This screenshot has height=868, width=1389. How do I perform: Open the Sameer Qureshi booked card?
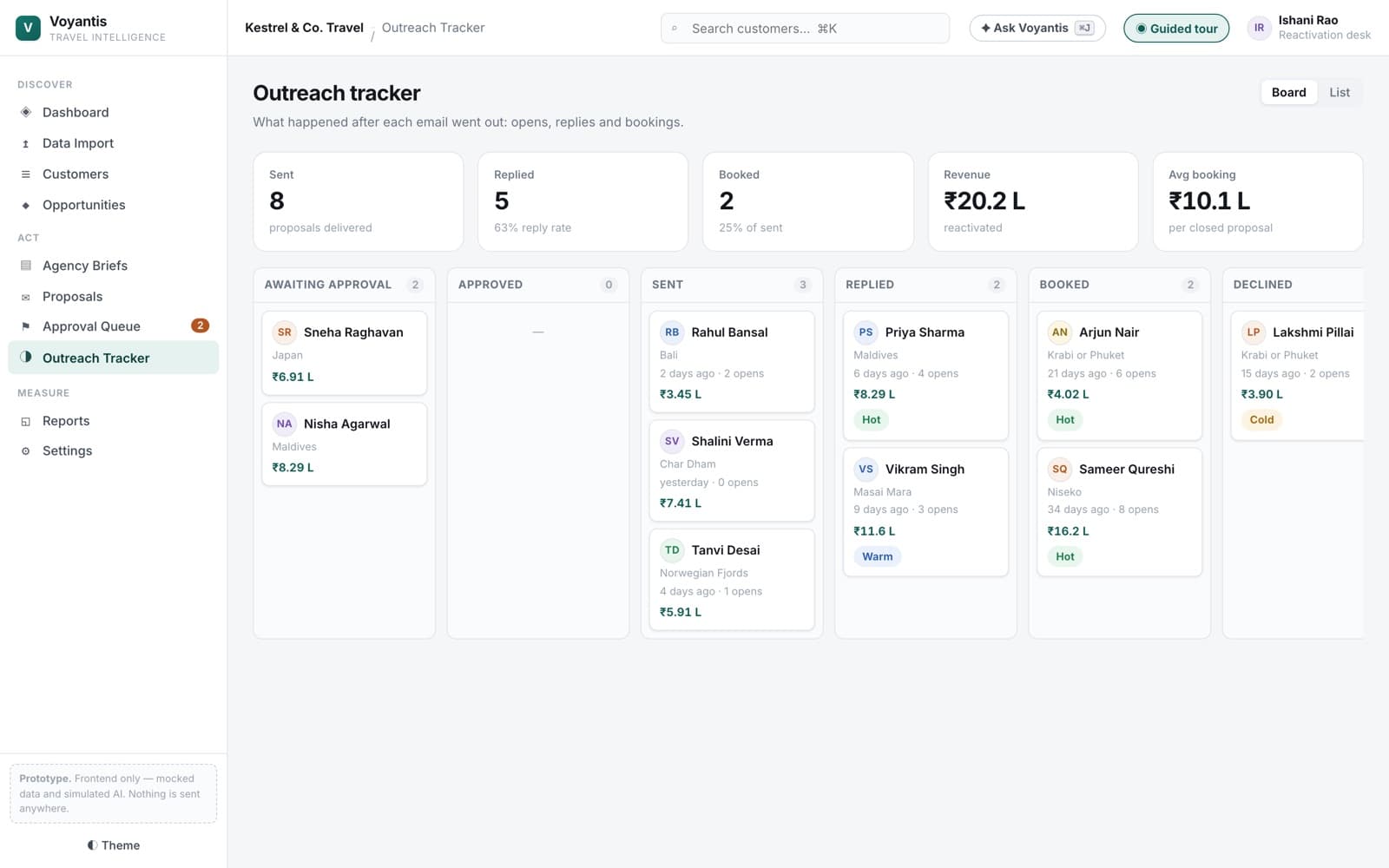pyautogui.click(x=1119, y=512)
